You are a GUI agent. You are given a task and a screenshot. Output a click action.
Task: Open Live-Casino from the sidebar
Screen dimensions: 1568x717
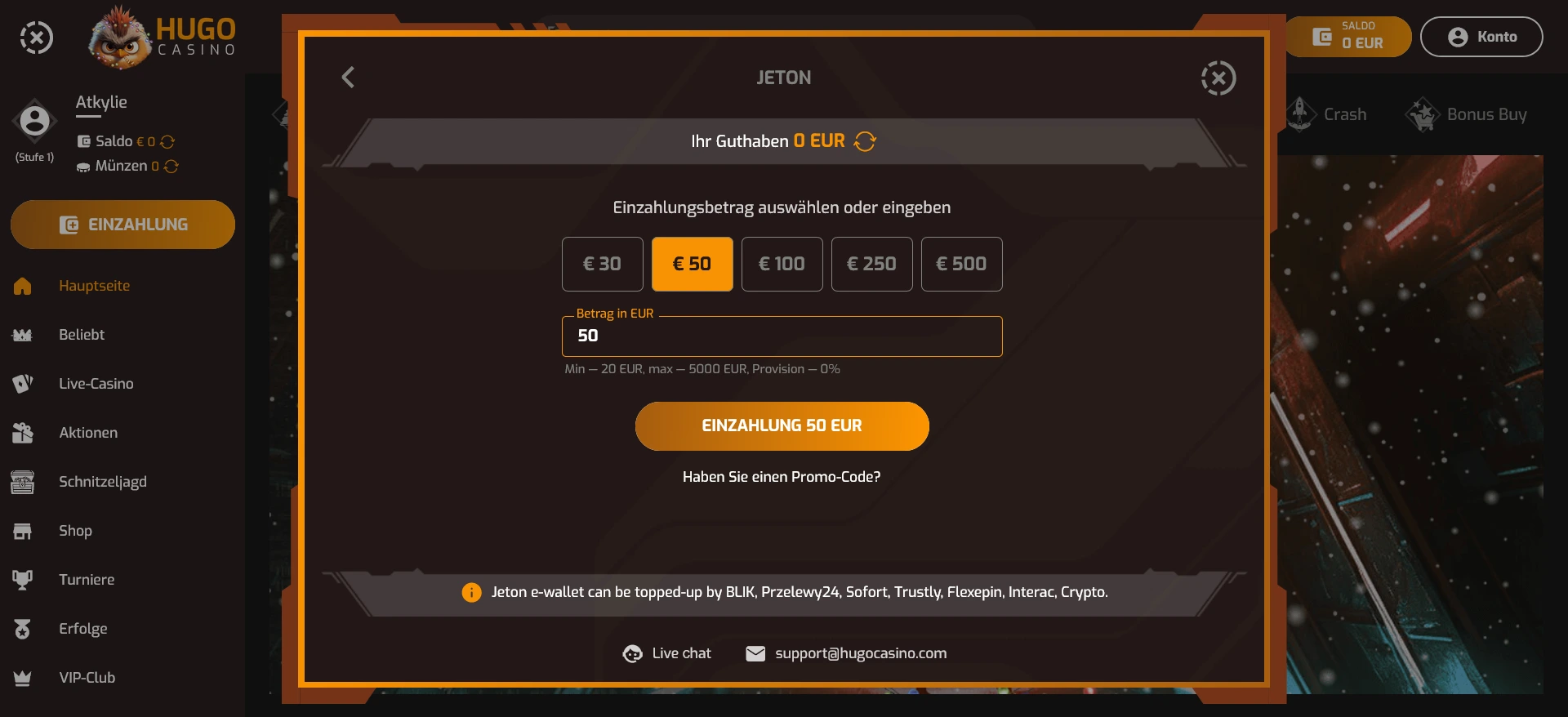[96, 384]
